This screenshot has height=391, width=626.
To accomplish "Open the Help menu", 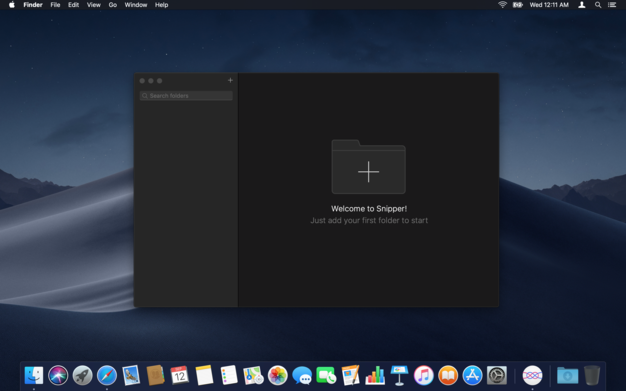I will pyautogui.click(x=161, y=5).
